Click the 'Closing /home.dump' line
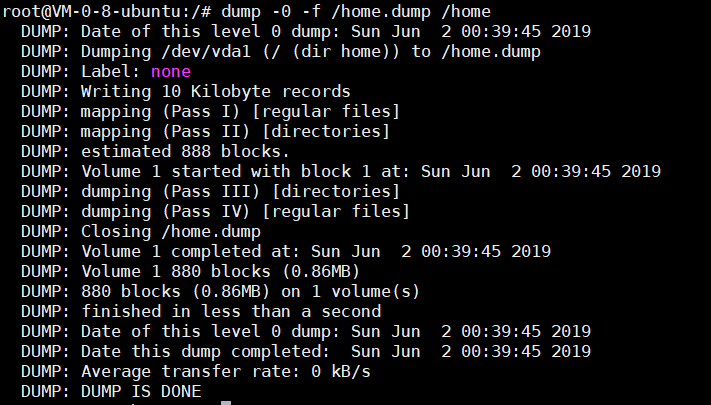Viewport: 711px width, 405px height. tap(141, 231)
